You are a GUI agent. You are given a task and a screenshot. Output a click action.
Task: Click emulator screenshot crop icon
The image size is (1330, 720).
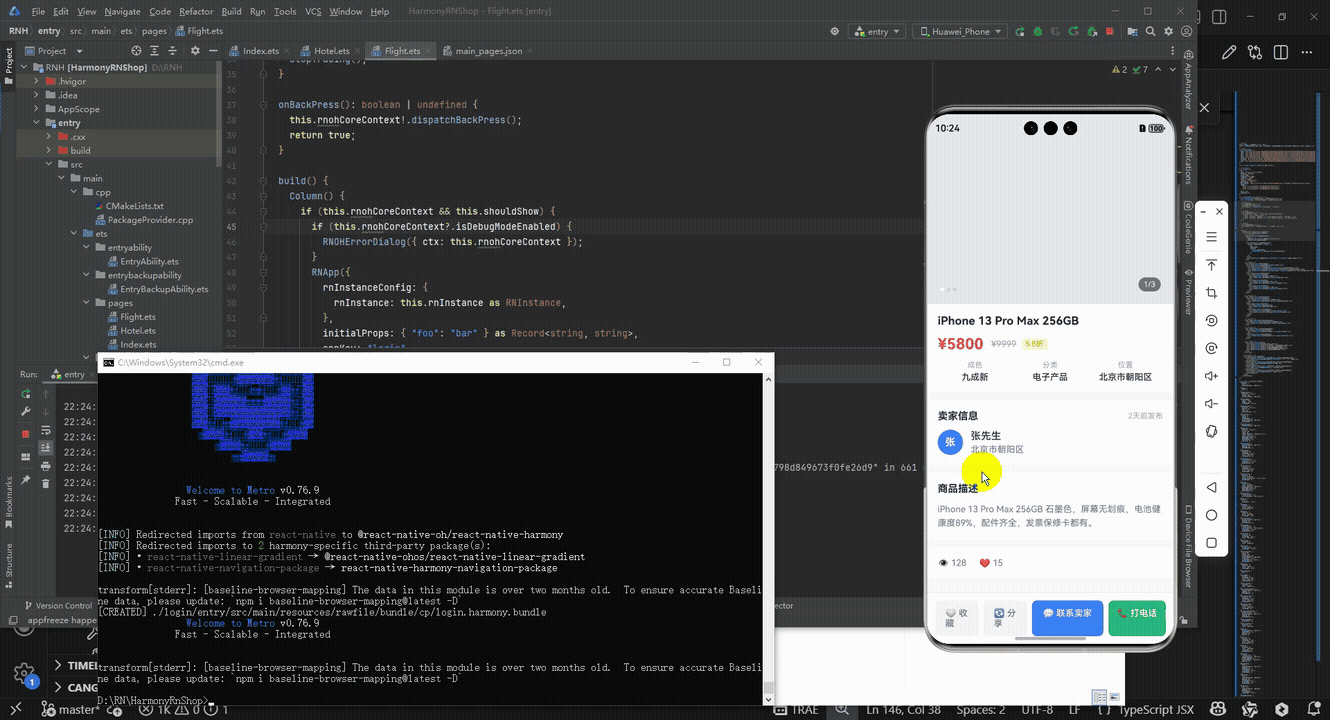point(1211,293)
